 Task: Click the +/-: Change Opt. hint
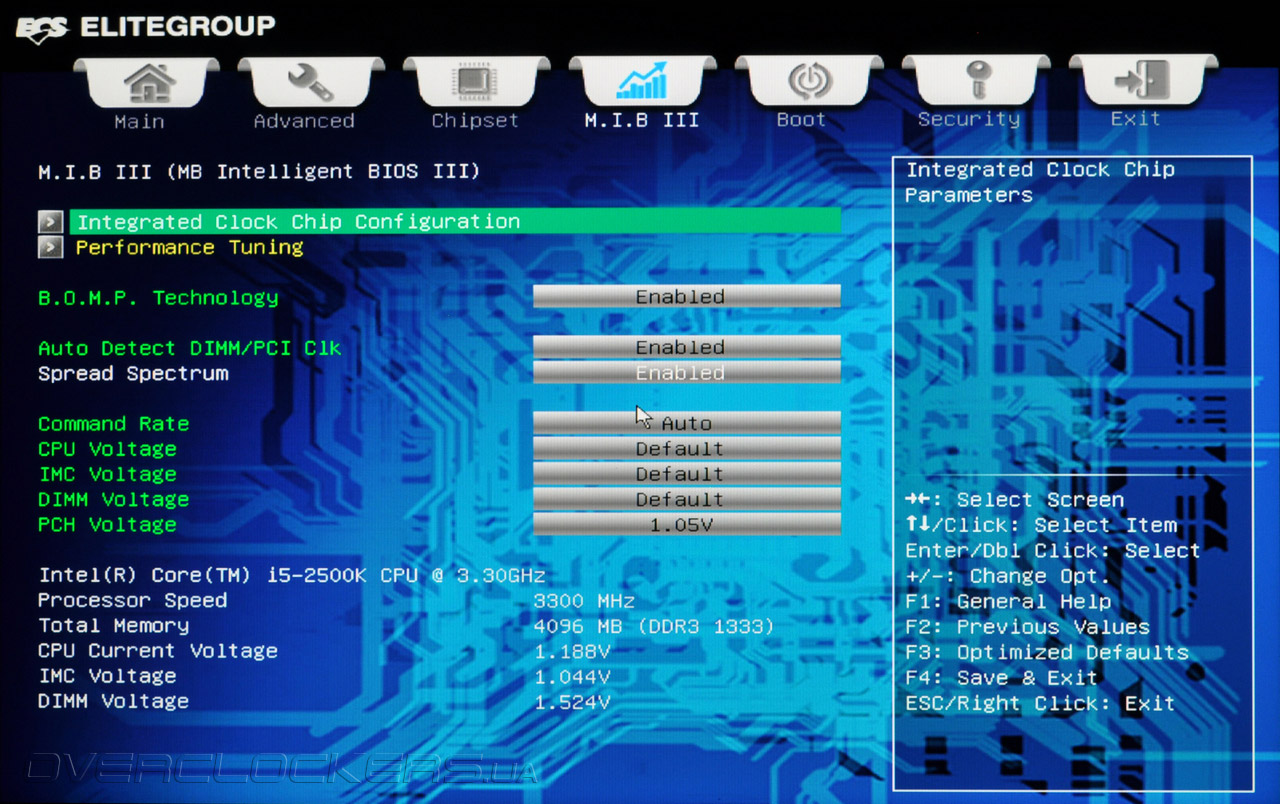pos(1008,576)
